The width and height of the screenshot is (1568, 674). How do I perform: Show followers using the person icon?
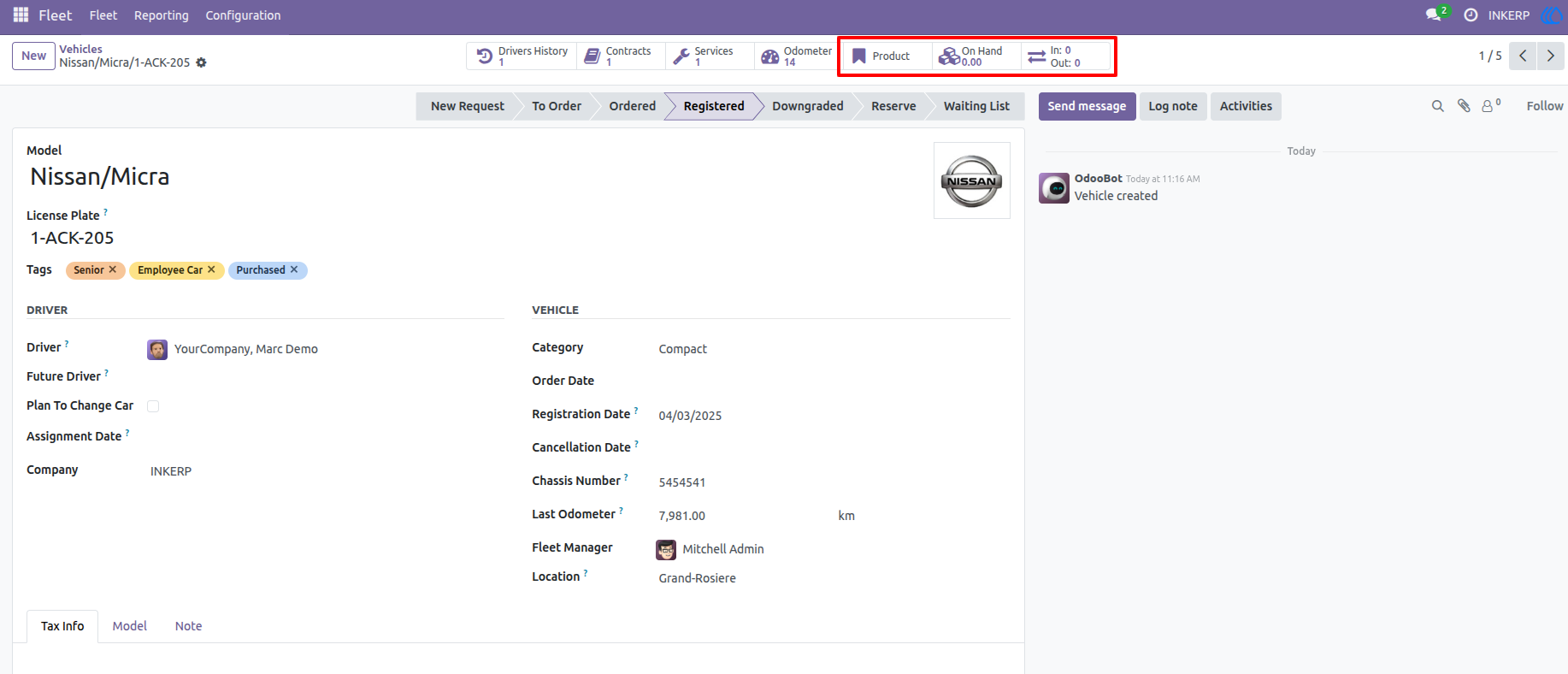[1491, 106]
